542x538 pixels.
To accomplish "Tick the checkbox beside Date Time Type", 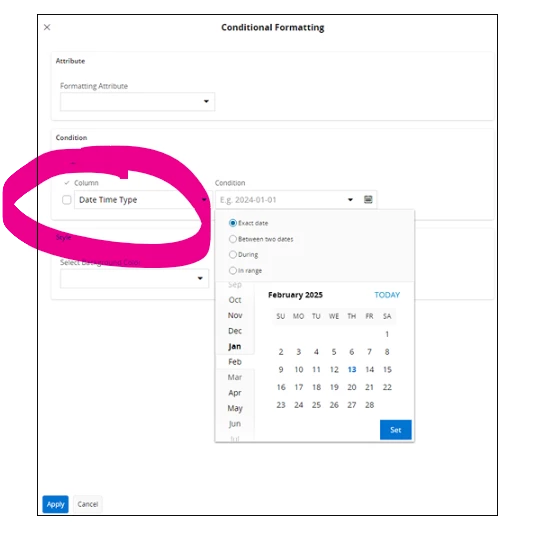I will coord(67,200).
